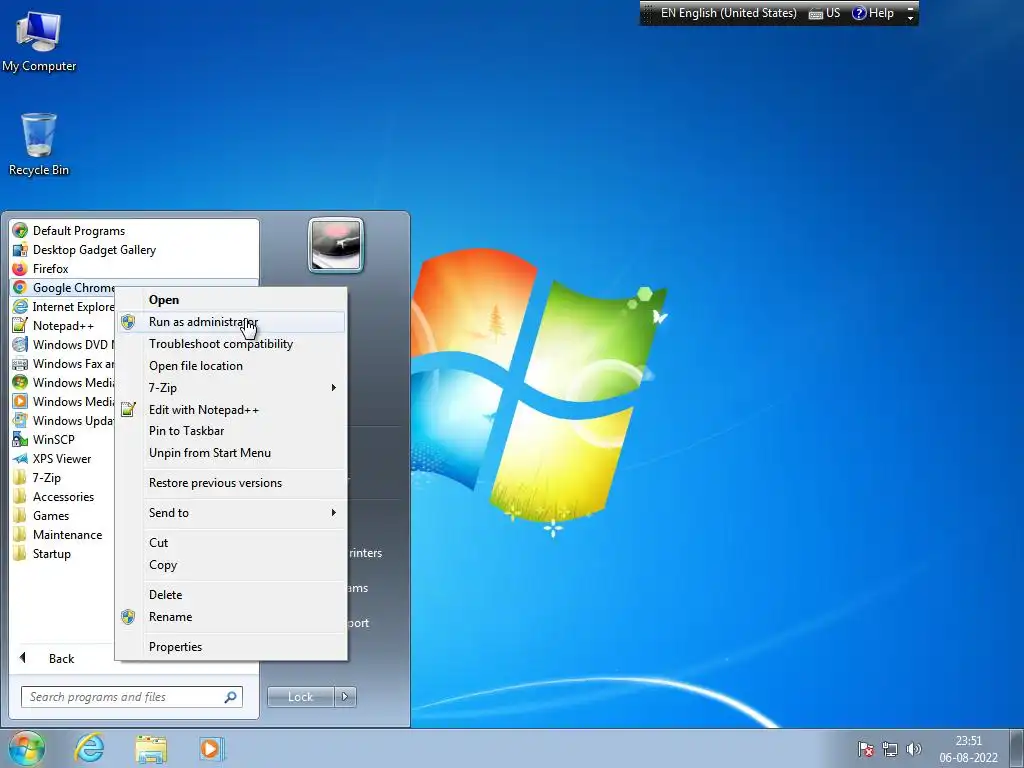Click the Action Center flag tray icon
This screenshot has width=1024, height=768.
click(x=866, y=749)
